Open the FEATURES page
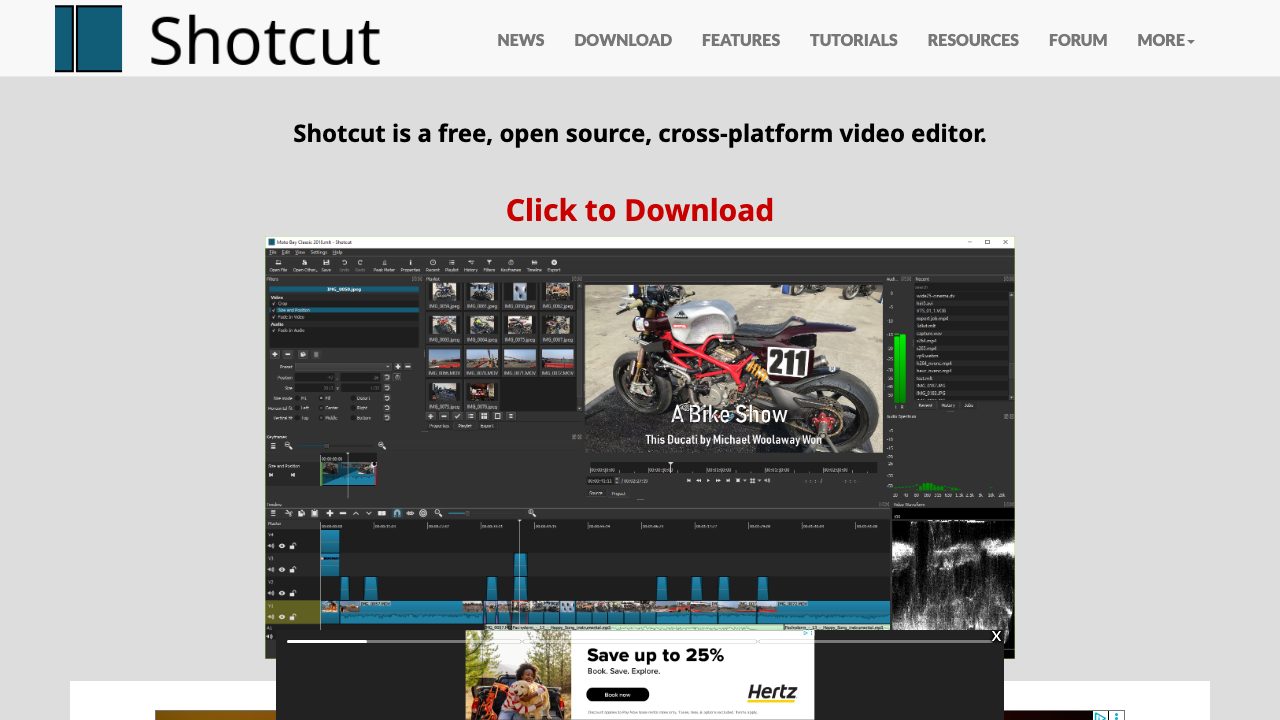Screen dimensions: 1280x720 (741, 40)
